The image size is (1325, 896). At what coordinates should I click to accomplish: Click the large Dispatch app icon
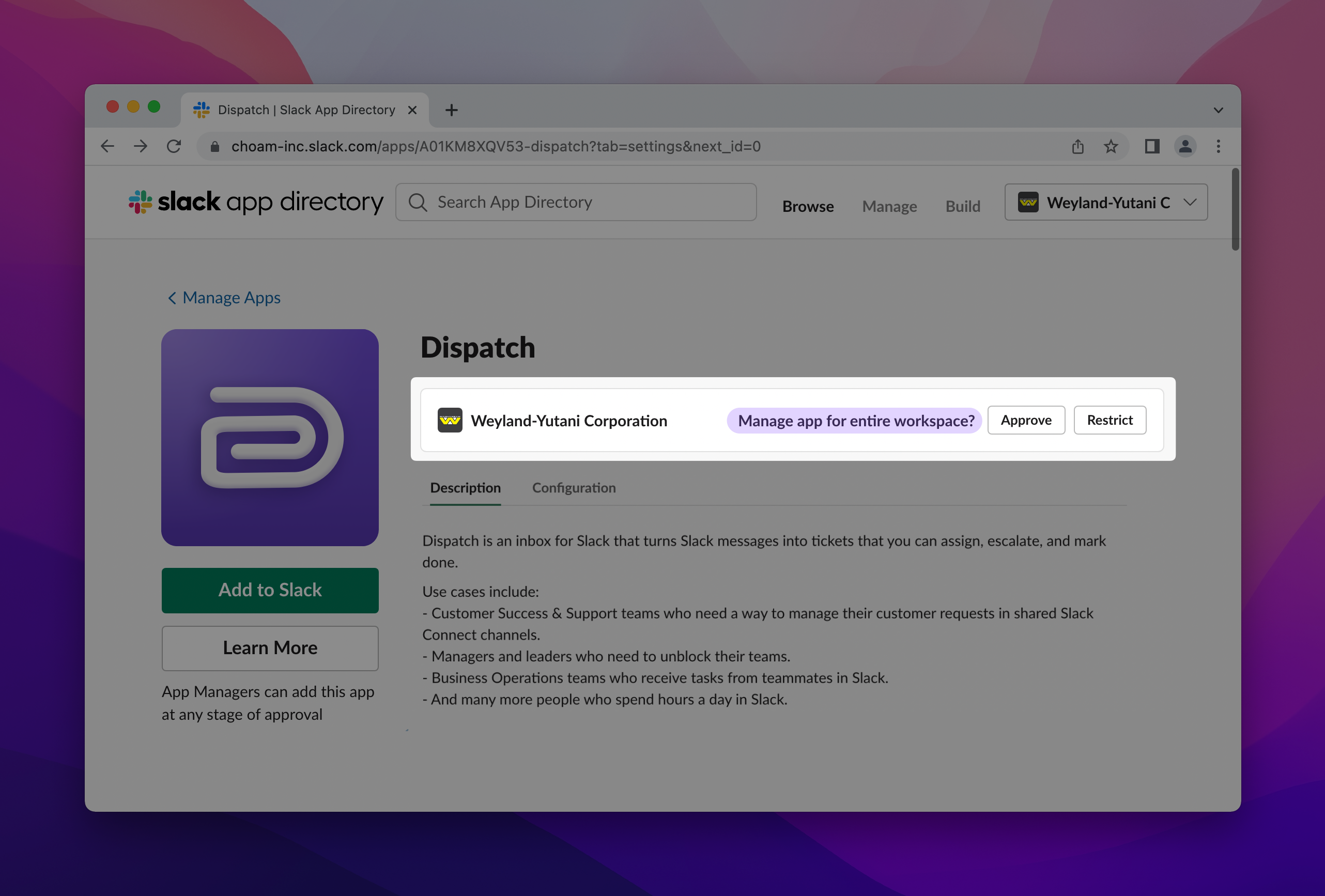coord(270,437)
